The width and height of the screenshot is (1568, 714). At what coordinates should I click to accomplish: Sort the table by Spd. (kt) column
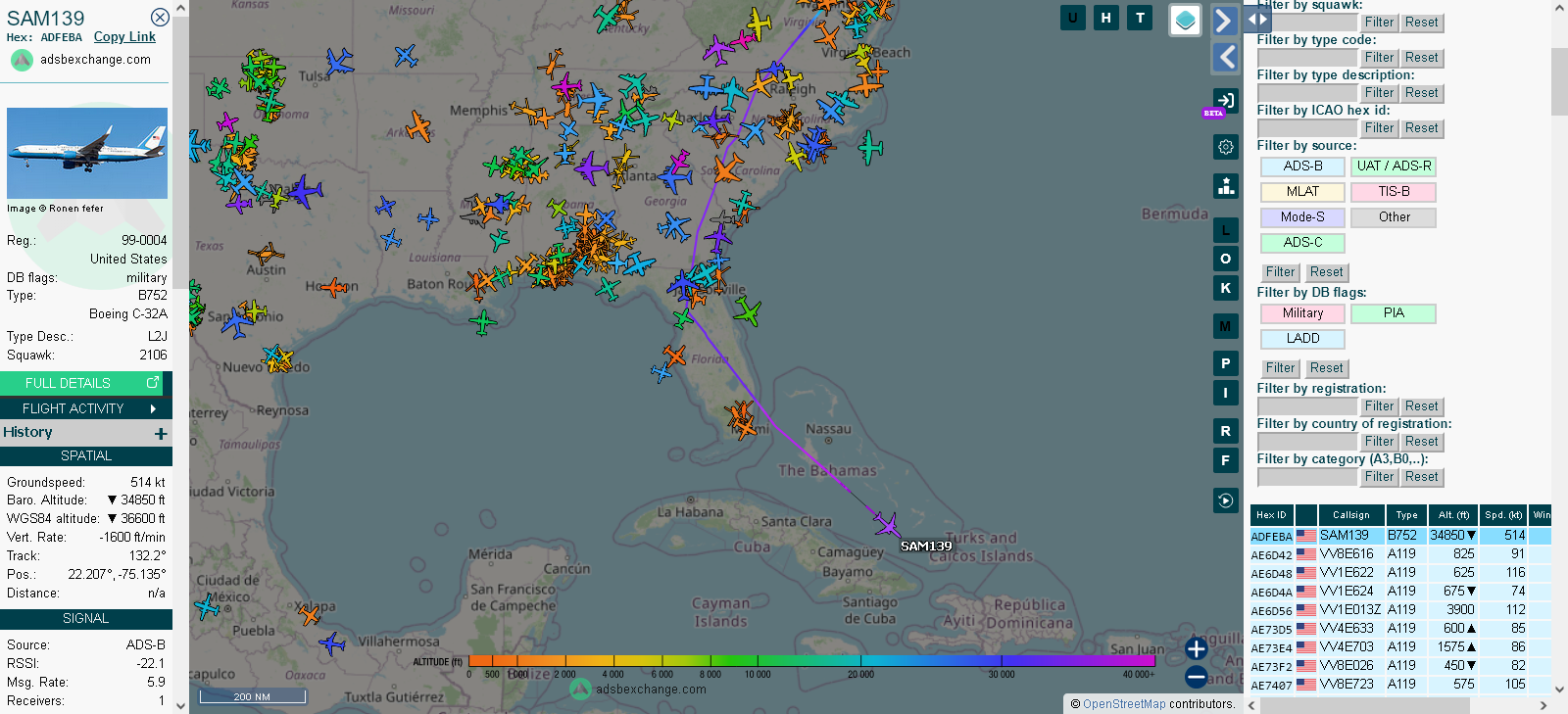point(1503,515)
